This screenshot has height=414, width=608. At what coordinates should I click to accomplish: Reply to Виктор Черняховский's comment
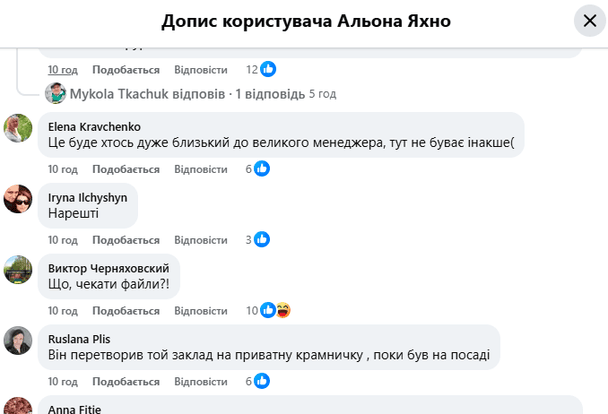click(200, 311)
